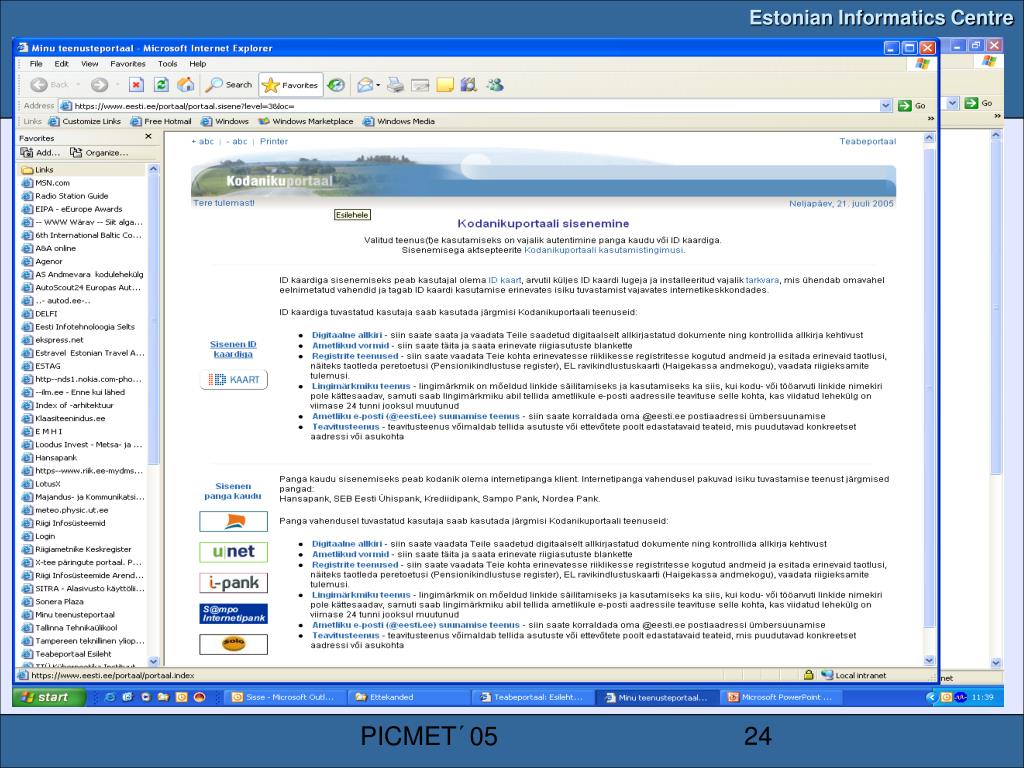Open Windows Media link in Links bar
The image size is (1024, 768).
click(x=399, y=121)
